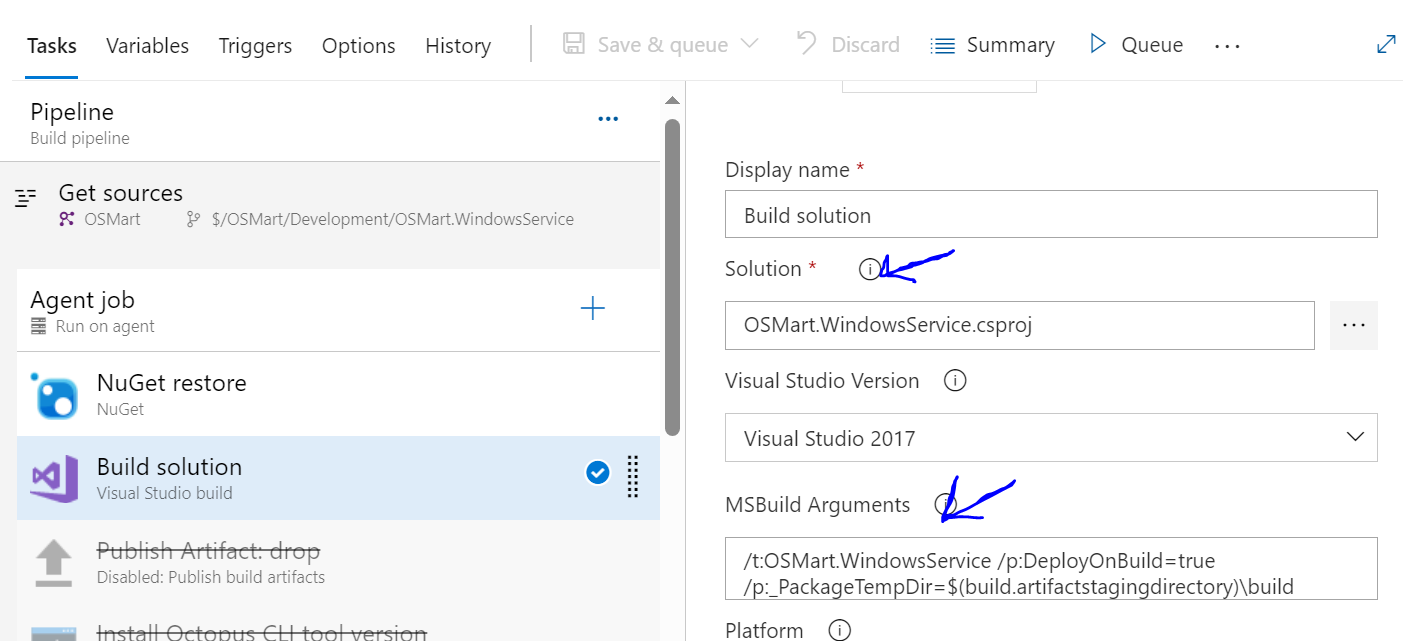
Task: Add a task to Agent job
Action: [593, 309]
